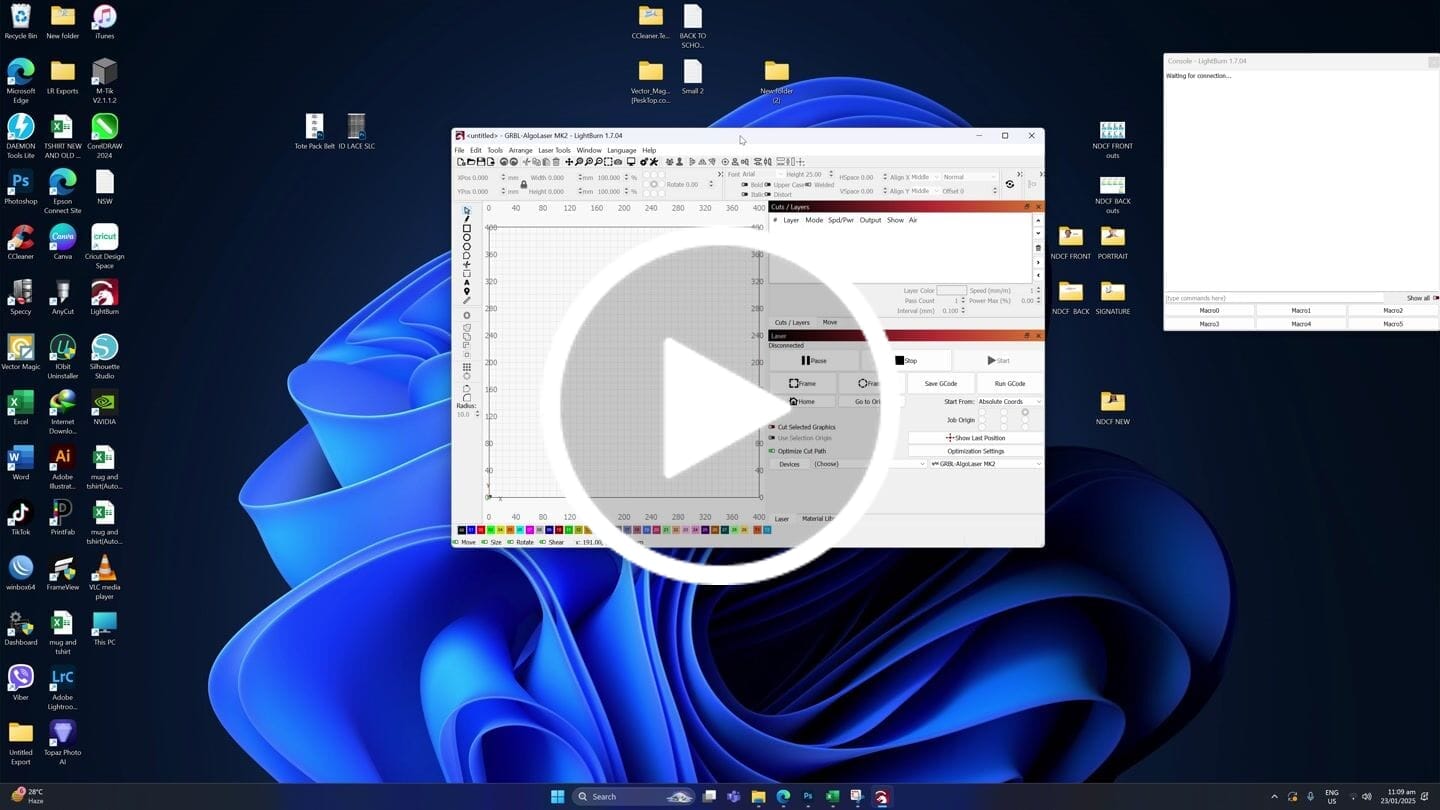Enable Cut Selected Graphics switch
Viewport: 1440px width, 810px height.
click(772, 427)
